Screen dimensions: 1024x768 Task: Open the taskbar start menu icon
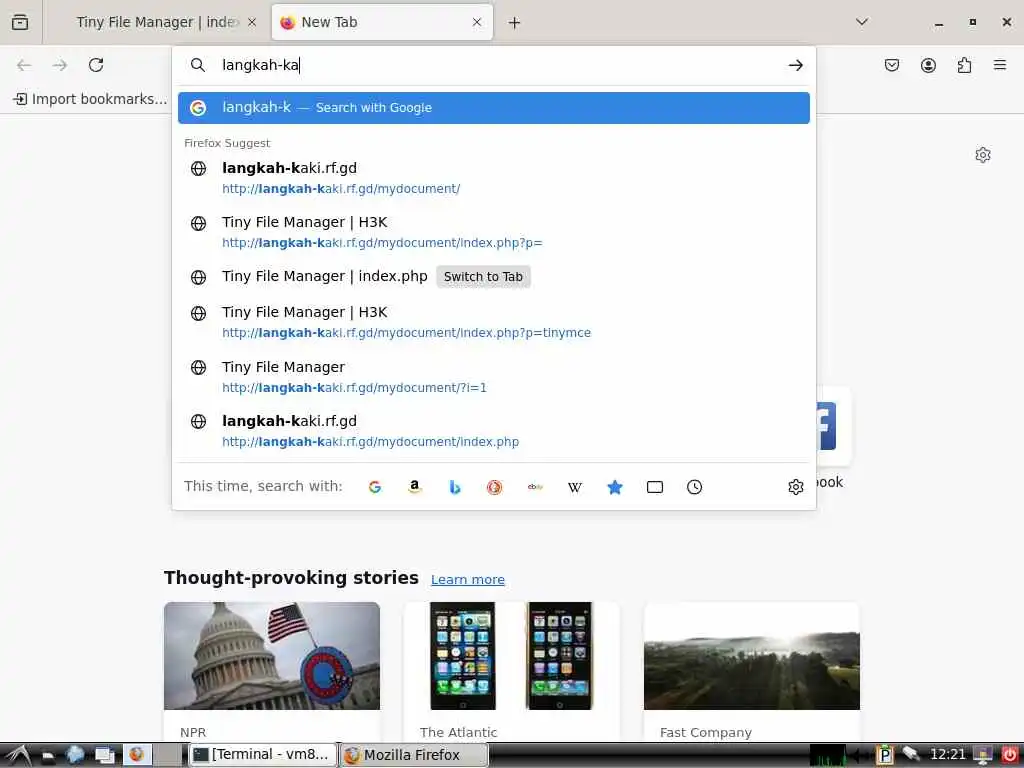18,755
